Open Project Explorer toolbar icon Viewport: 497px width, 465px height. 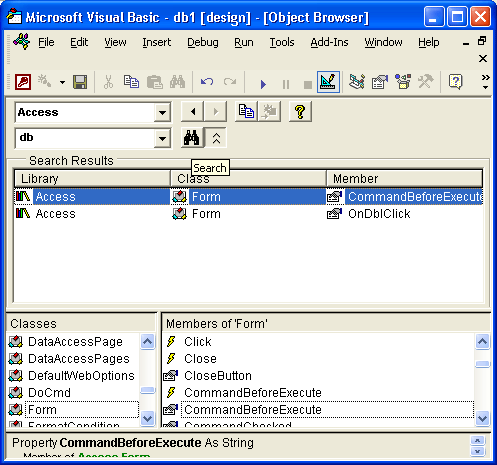tap(357, 82)
